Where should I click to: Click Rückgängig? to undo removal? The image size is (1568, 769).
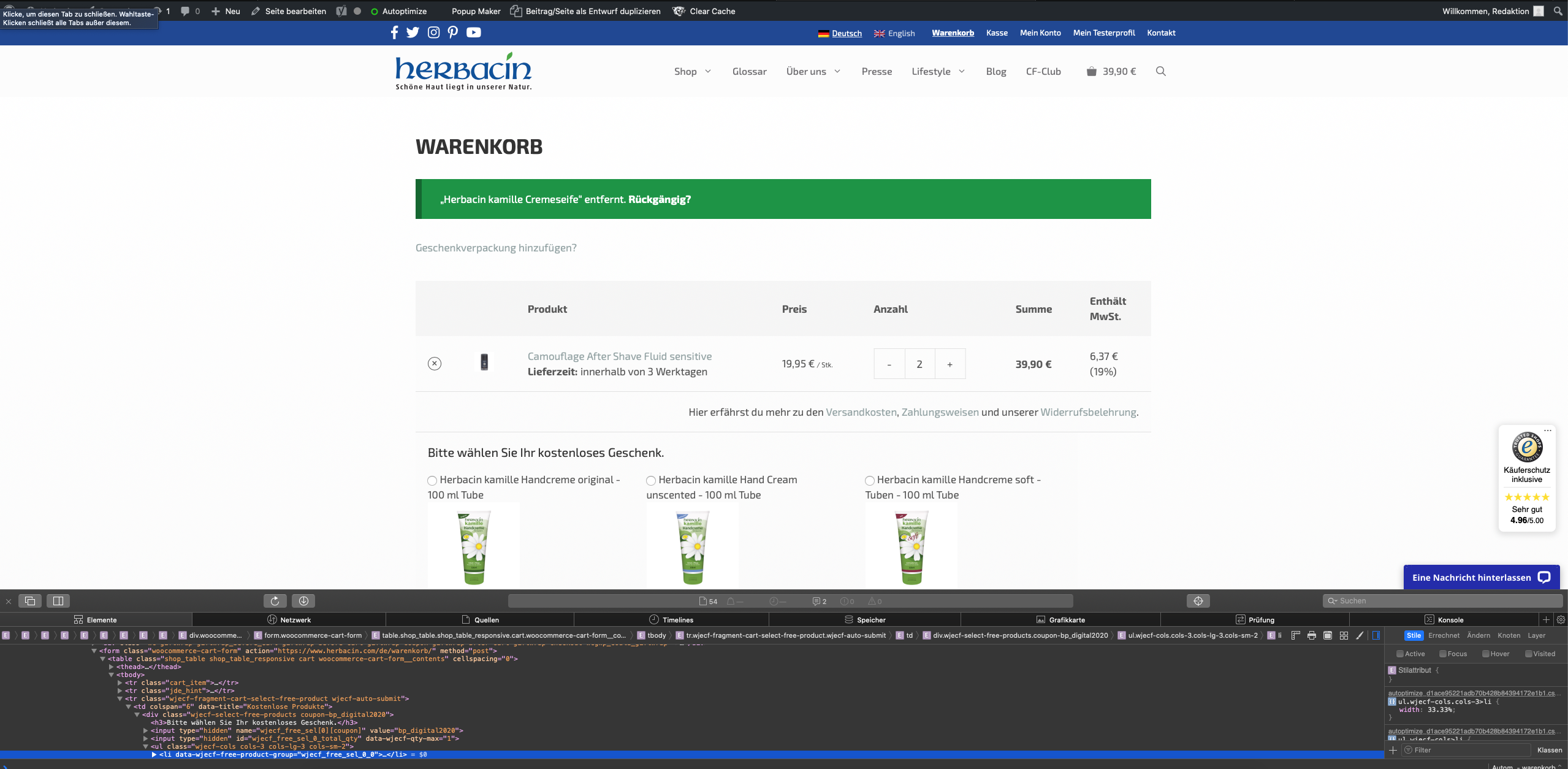click(x=660, y=199)
